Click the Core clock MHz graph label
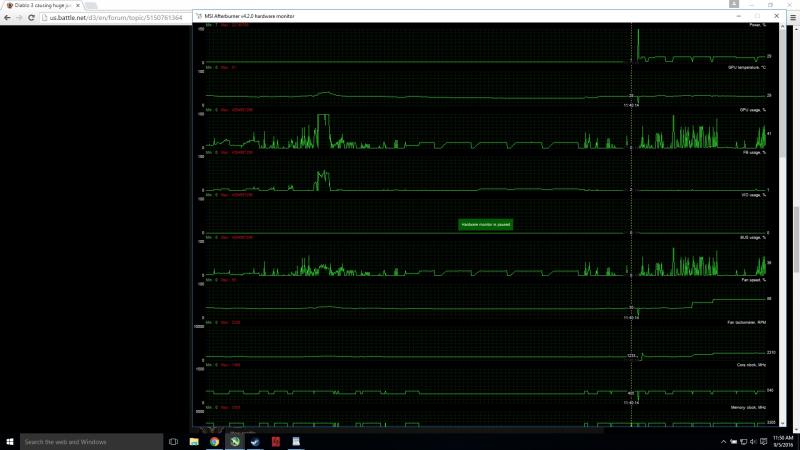The image size is (800, 450). [x=751, y=365]
